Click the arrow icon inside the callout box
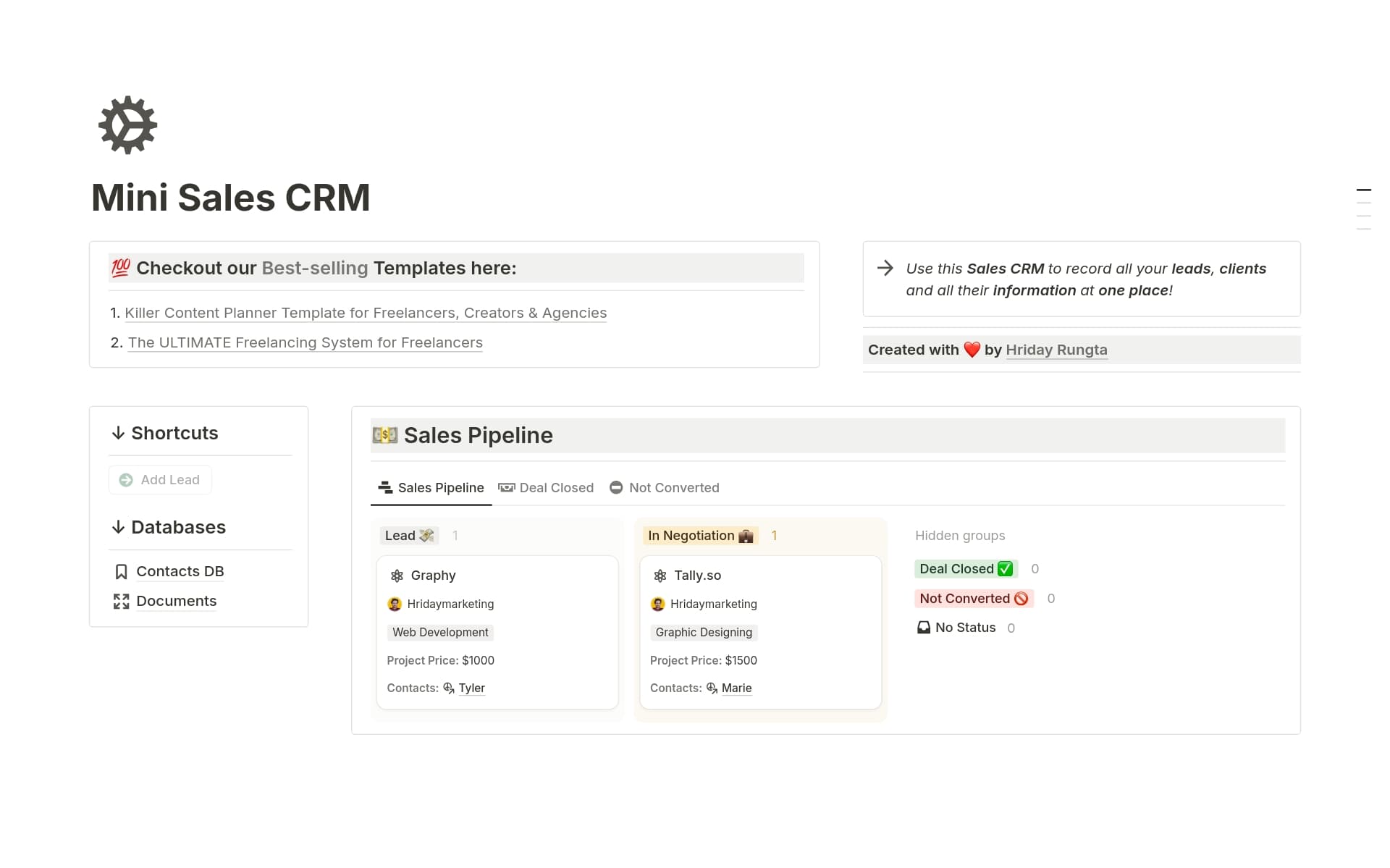Viewport: 1390px width, 868px height. click(885, 269)
